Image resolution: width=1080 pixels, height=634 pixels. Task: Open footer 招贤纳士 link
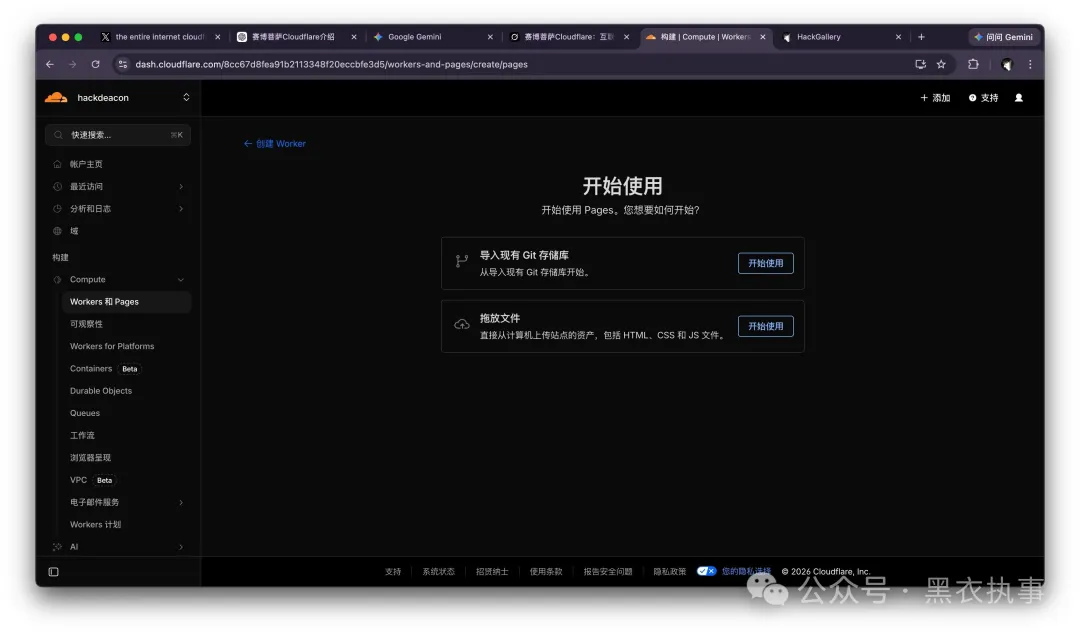pyautogui.click(x=492, y=571)
